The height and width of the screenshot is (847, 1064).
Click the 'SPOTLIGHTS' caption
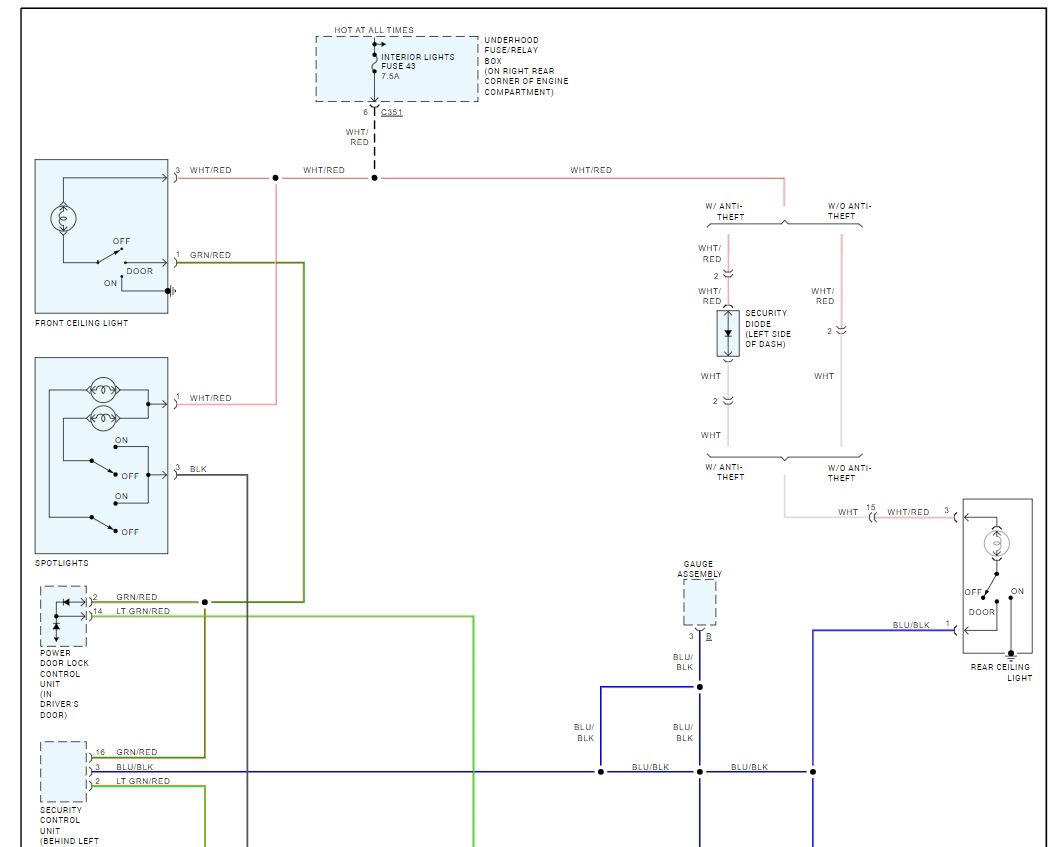[62, 563]
